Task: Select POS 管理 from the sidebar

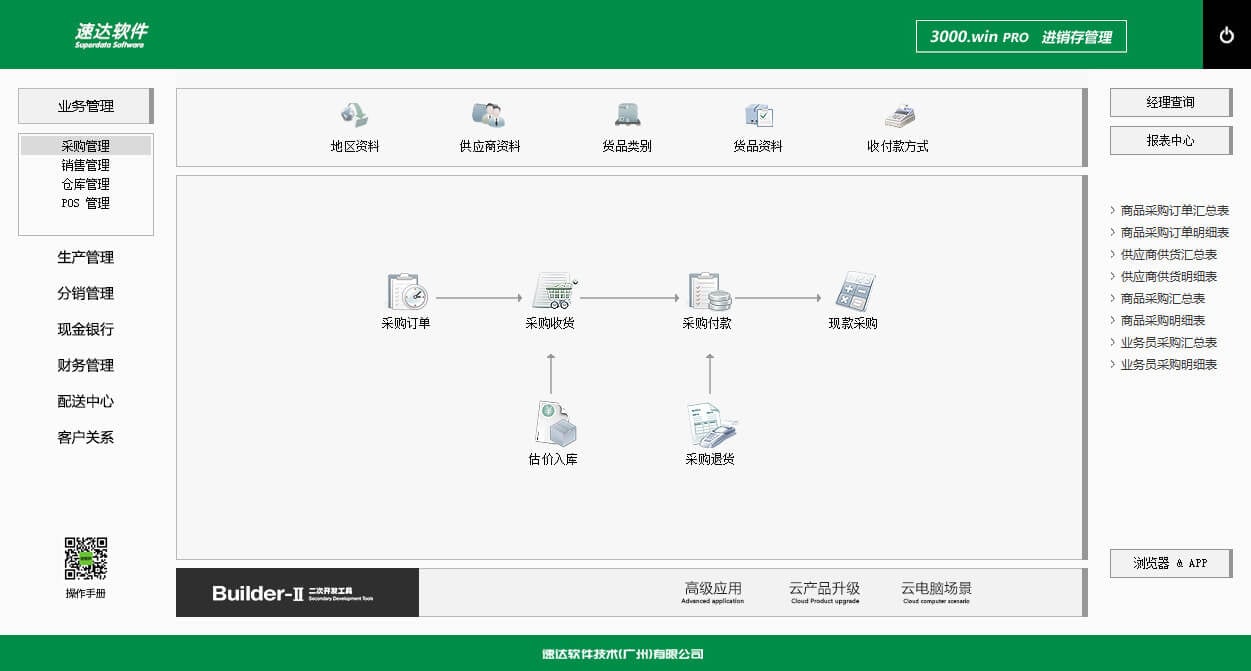Action: coord(84,203)
